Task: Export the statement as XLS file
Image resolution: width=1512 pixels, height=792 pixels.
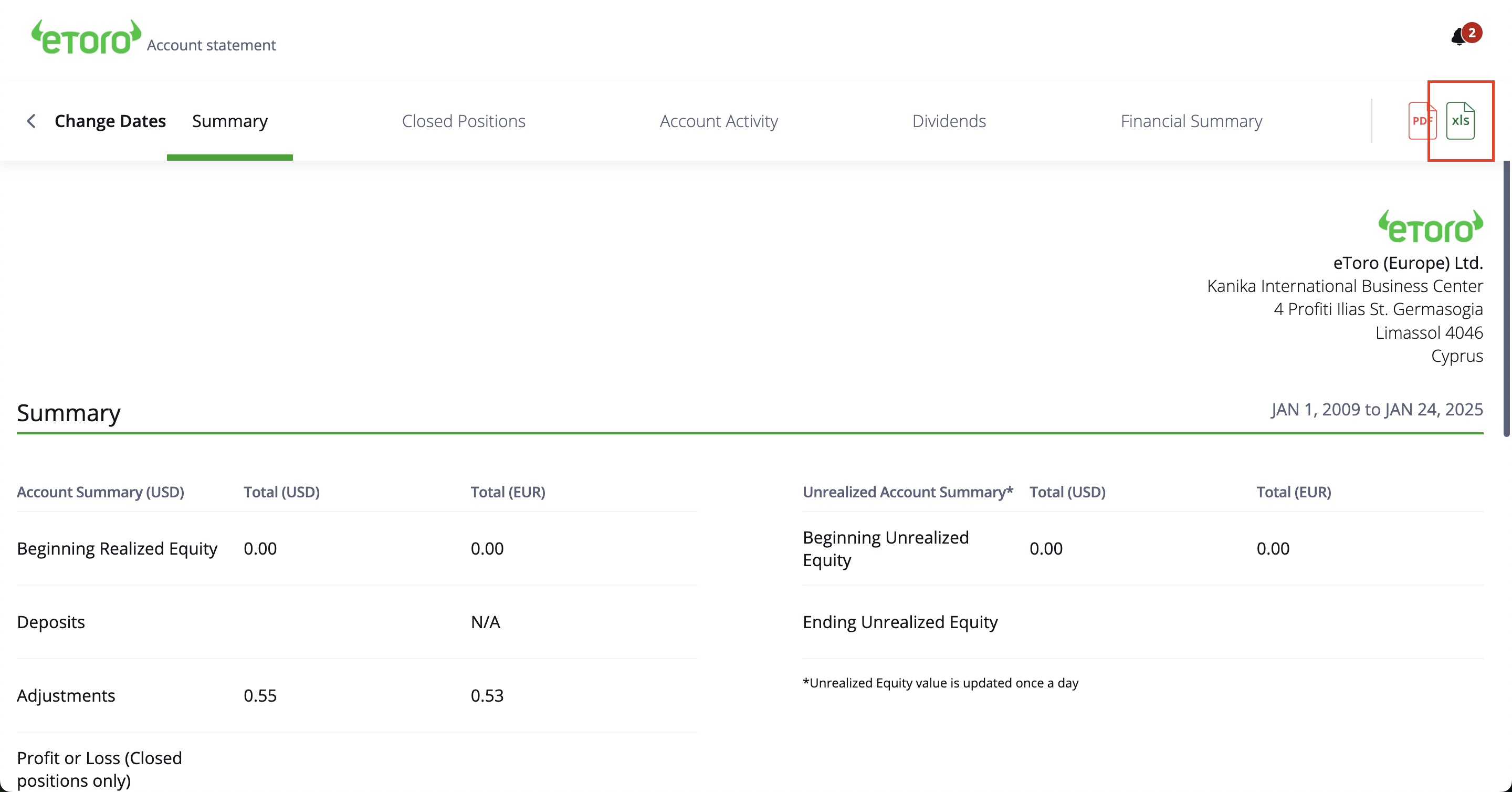Action: tap(1461, 120)
